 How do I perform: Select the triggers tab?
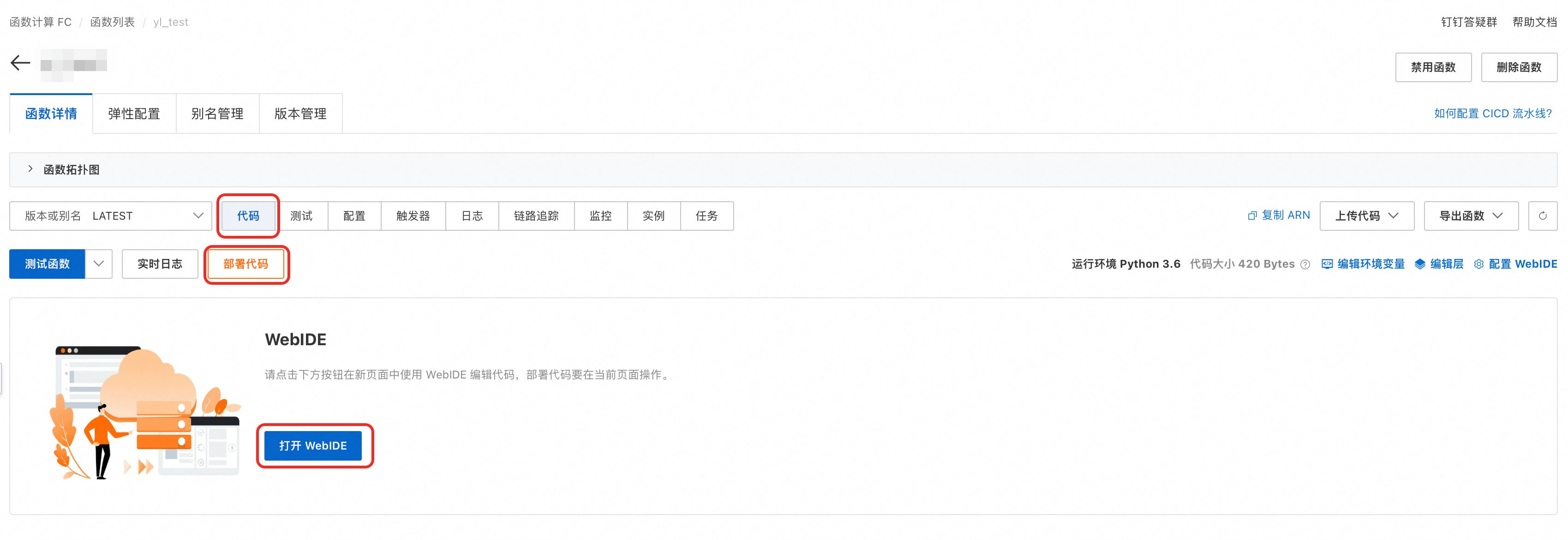tap(413, 216)
